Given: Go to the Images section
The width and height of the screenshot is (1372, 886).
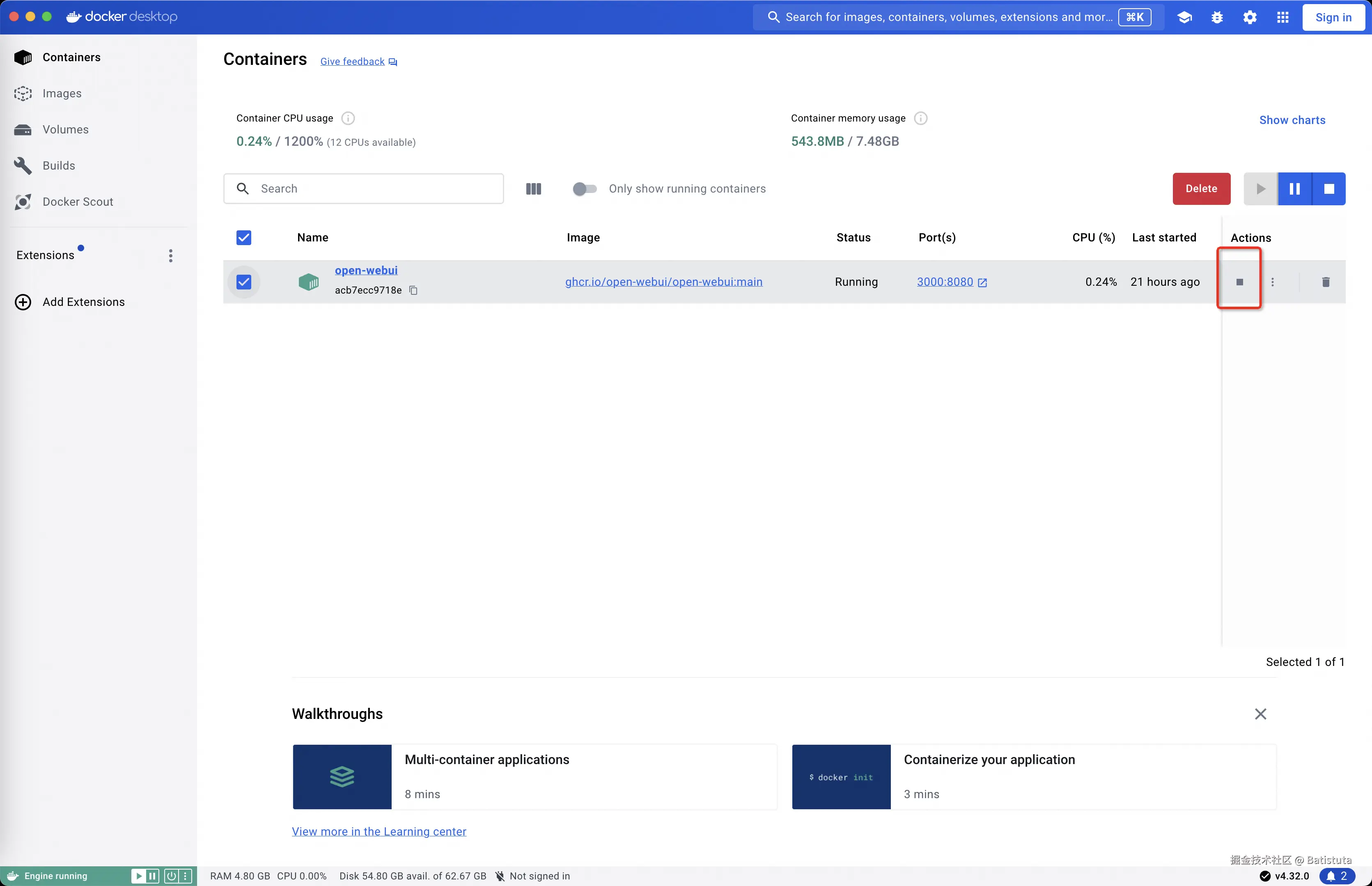Looking at the screenshot, I should click(62, 93).
